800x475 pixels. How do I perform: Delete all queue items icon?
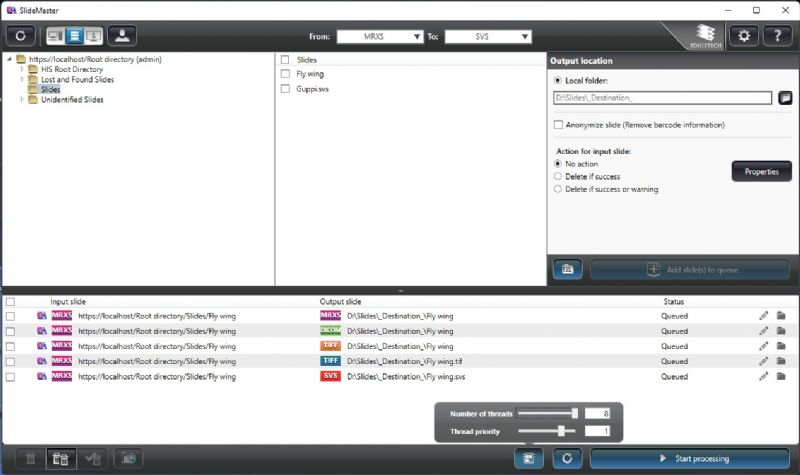61,459
